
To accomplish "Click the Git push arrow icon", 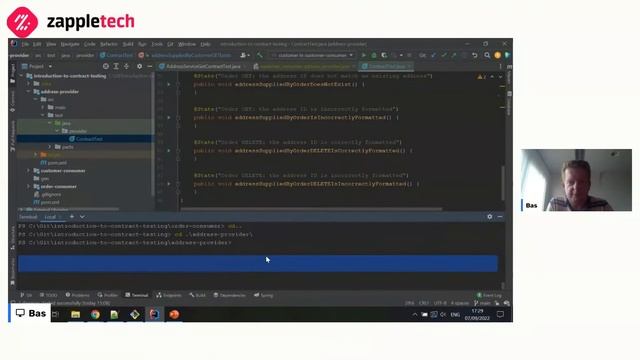I will pyautogui.click(x=453, y=55).
